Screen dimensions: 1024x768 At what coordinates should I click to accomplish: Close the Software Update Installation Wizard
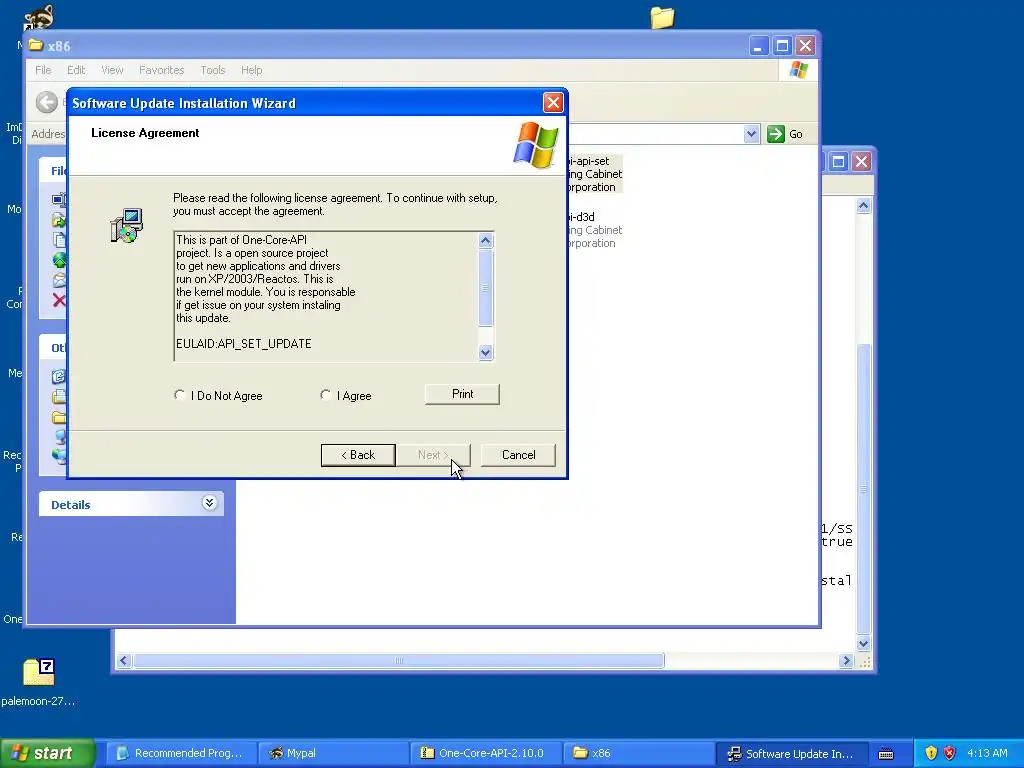point(552,103)
